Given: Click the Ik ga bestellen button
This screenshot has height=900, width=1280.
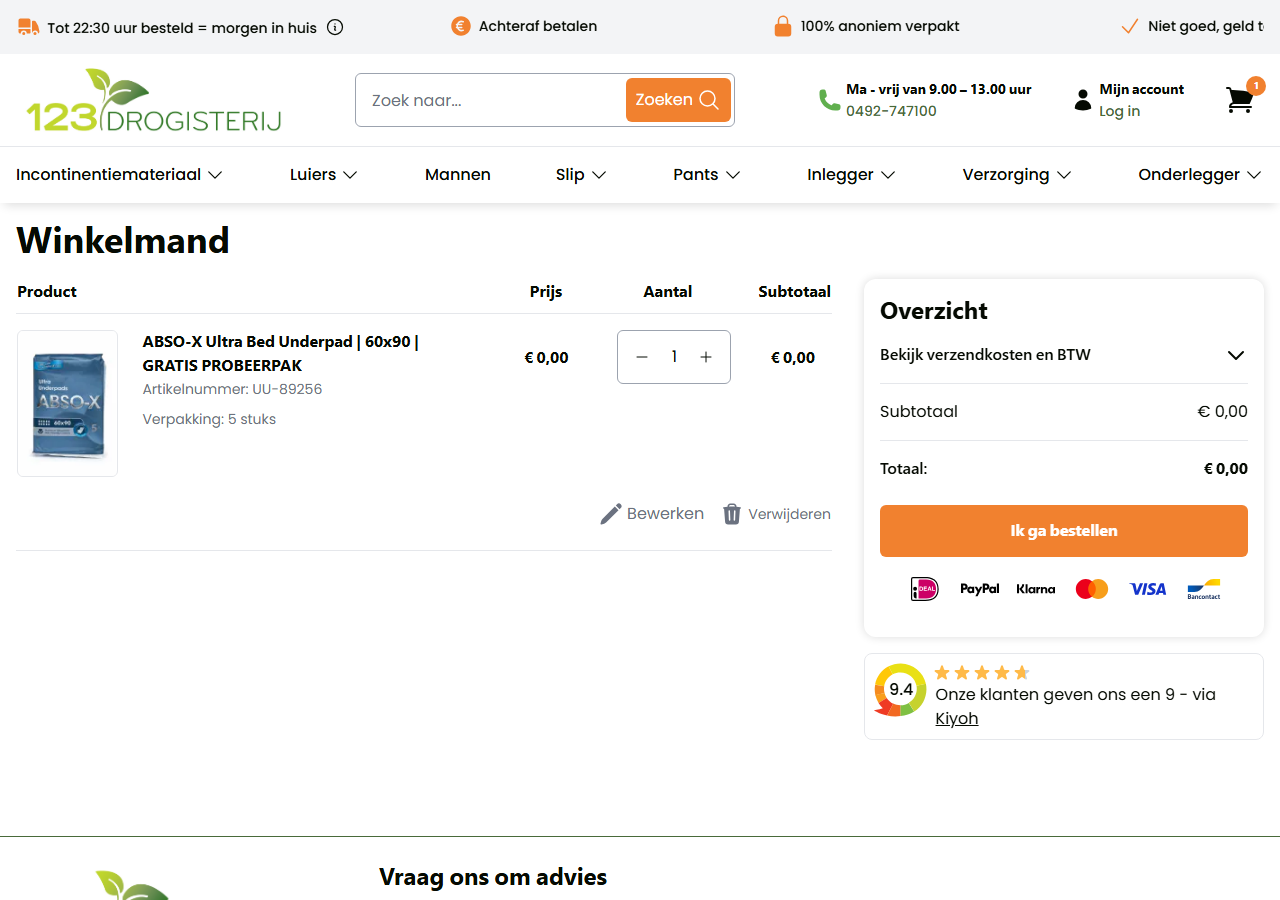Looking at the screenshot, I should [x=1064, y=531].
